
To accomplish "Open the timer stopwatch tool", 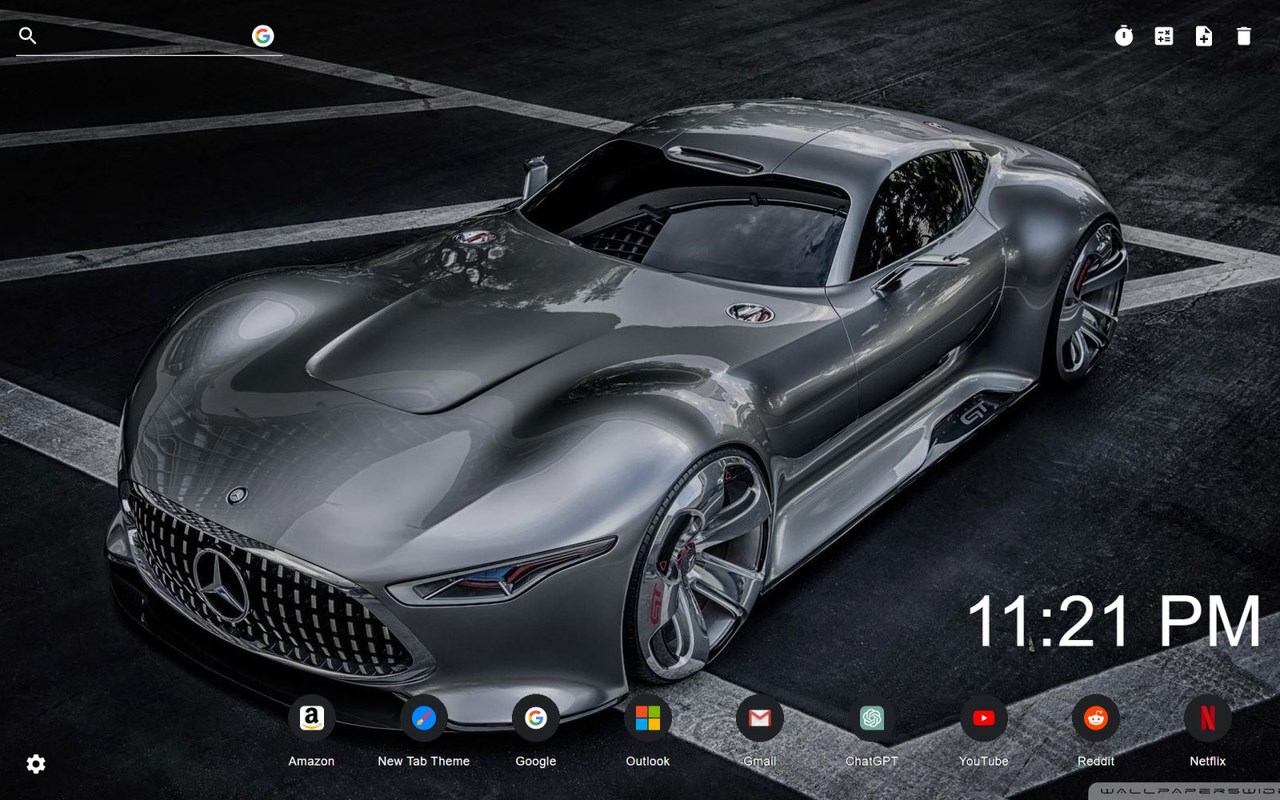I will pos(1124,36).
